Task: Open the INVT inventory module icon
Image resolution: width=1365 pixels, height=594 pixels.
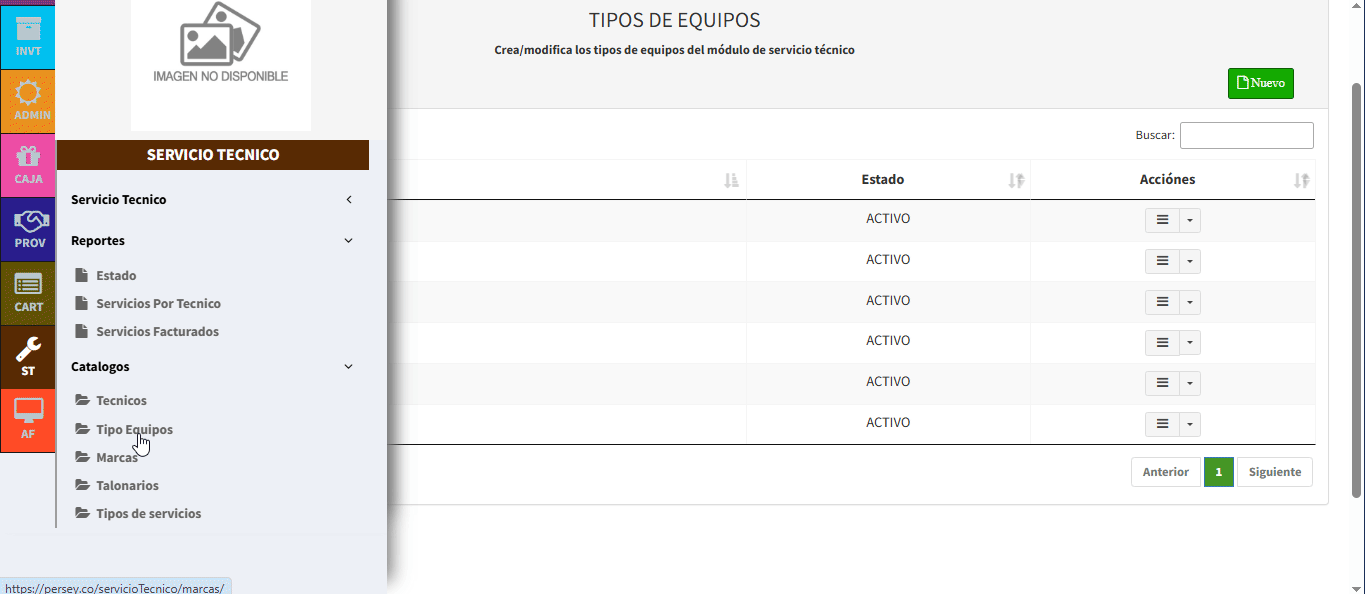Action: click(28, 36)
